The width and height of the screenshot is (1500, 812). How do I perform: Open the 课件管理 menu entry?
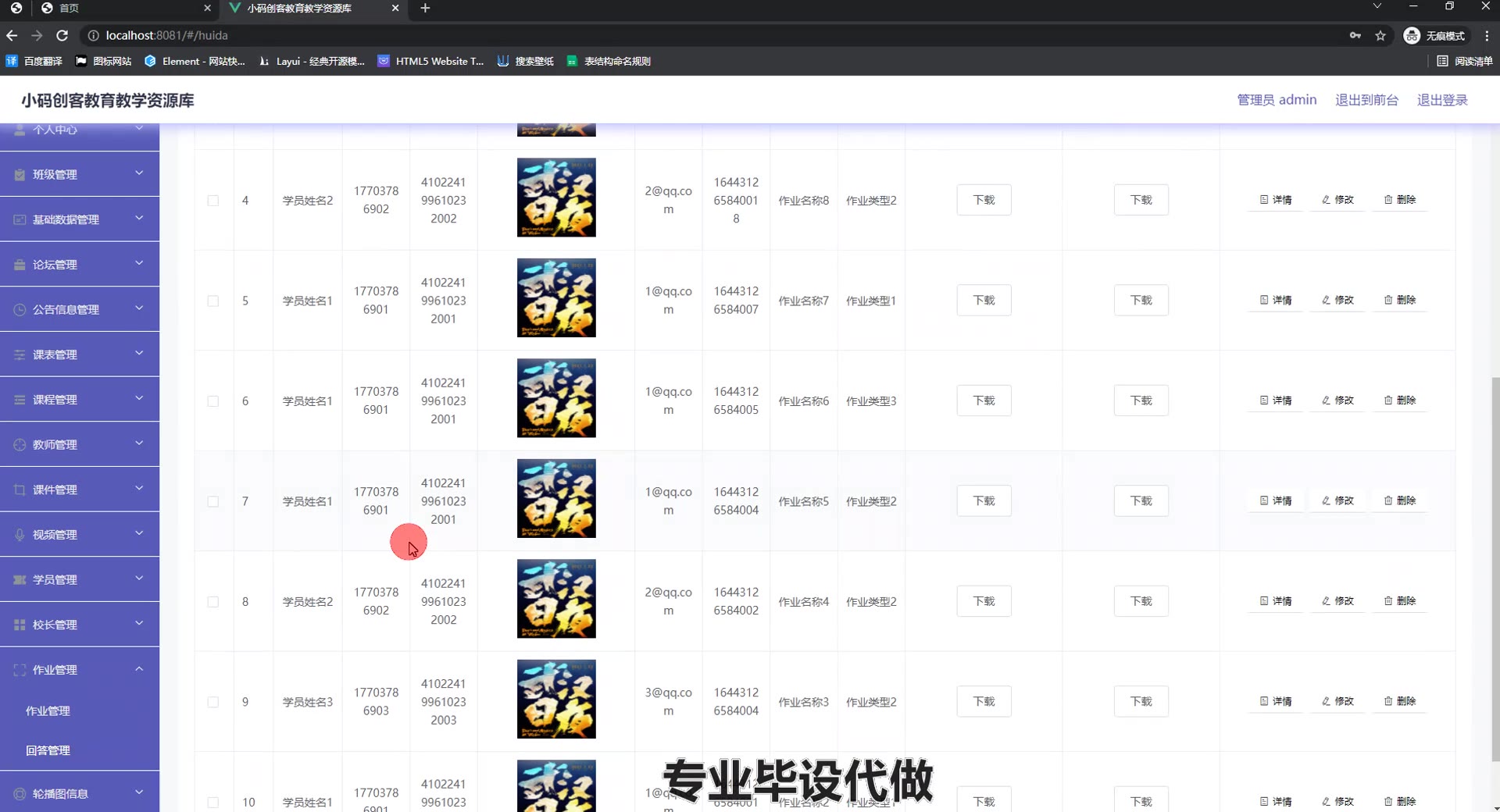80,490
